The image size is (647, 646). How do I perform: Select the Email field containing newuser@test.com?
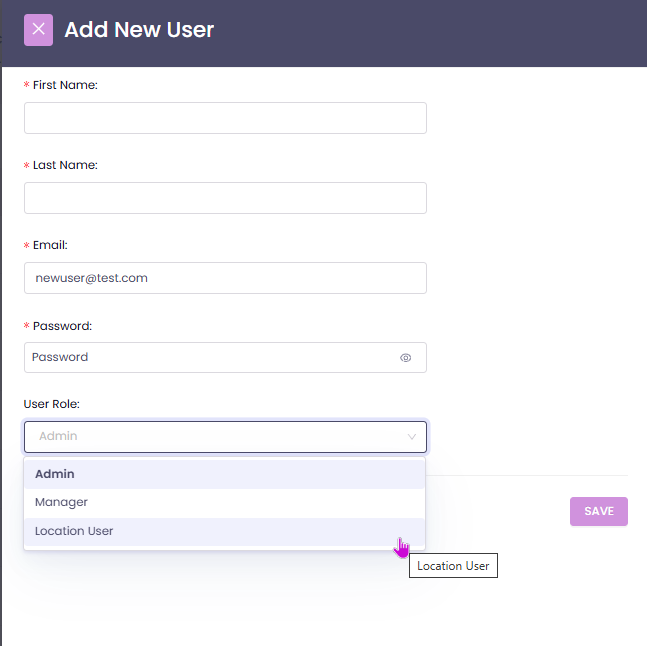(225, 278)
